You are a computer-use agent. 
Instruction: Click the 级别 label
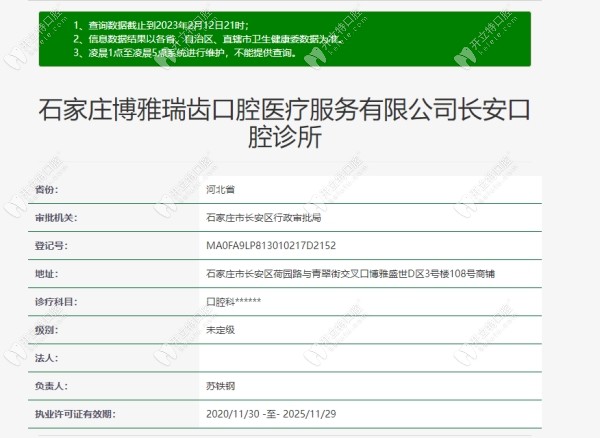coord(47,330)
